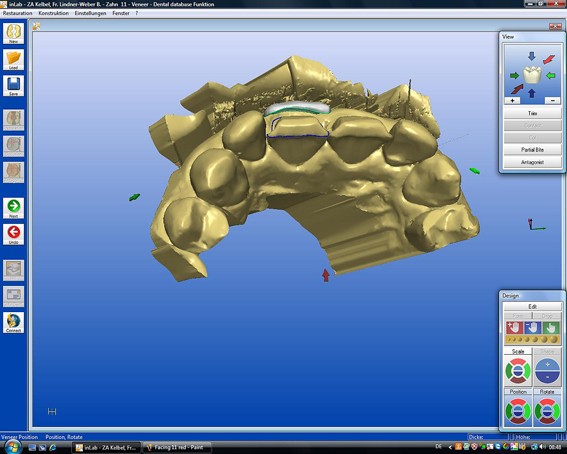Toggle the Antagonist display
This screenshot has height=454, width=567.
pos(532,162)
